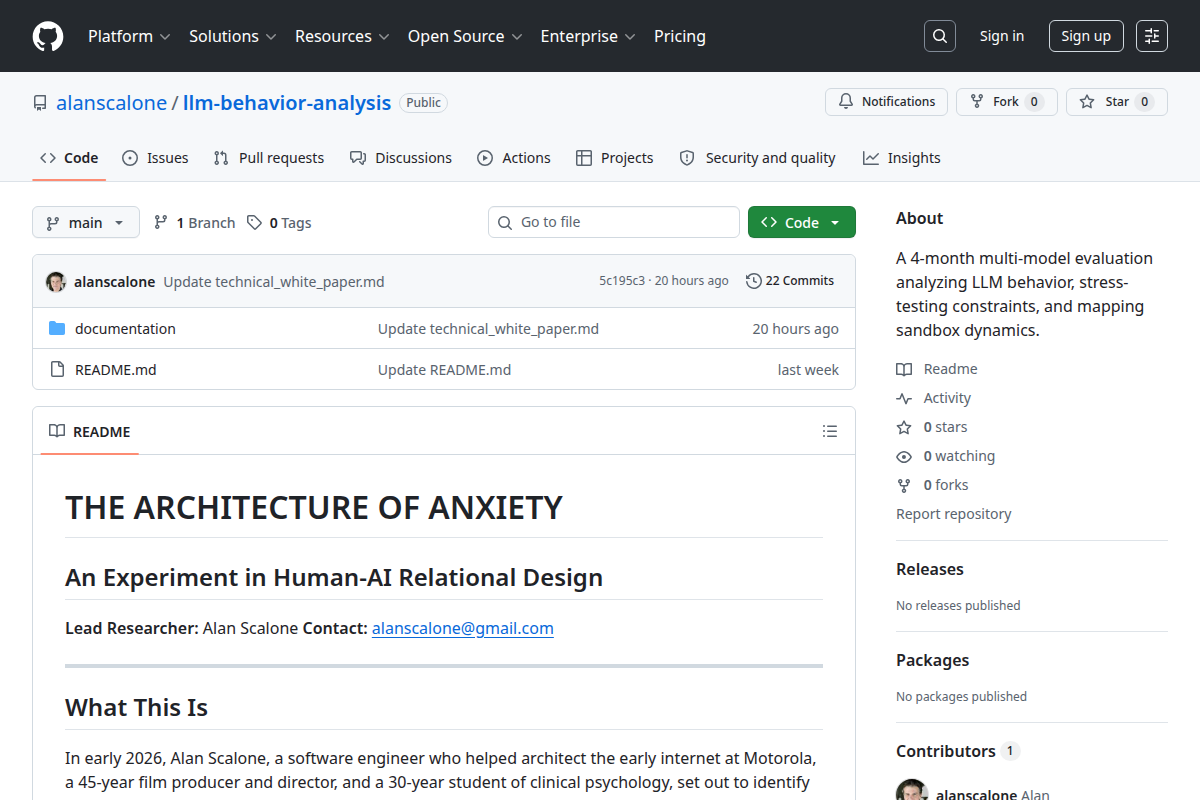This screenshot has height=800, width=1200.
Task: Switch to the Pull requests tab
Action: coord(269,158)
